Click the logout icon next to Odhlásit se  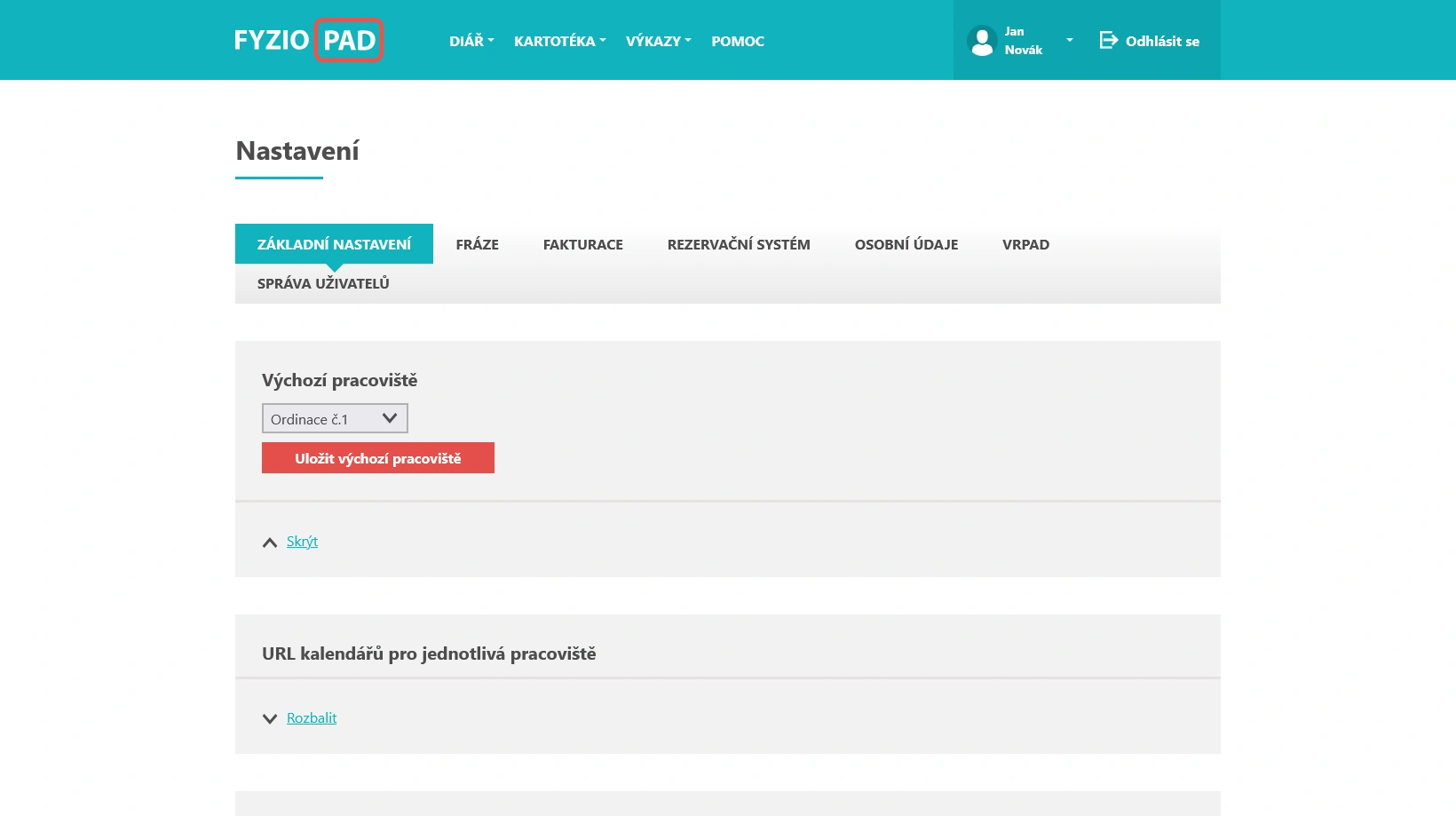tap(1106, 40)
